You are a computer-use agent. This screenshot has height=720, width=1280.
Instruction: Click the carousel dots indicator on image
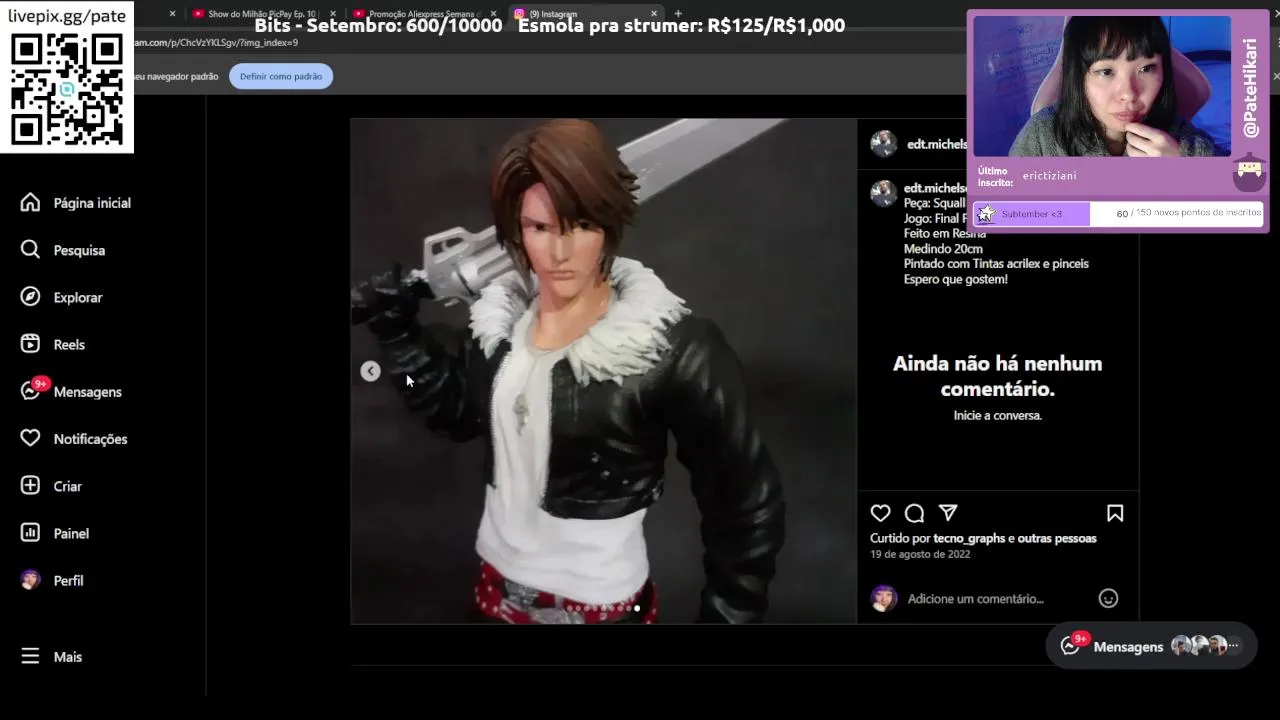[604, 608]
